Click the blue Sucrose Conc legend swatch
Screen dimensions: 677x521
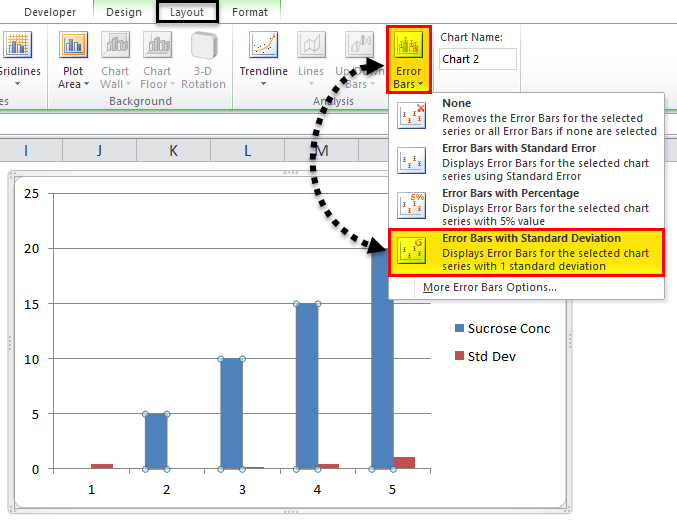click(459, 328)
